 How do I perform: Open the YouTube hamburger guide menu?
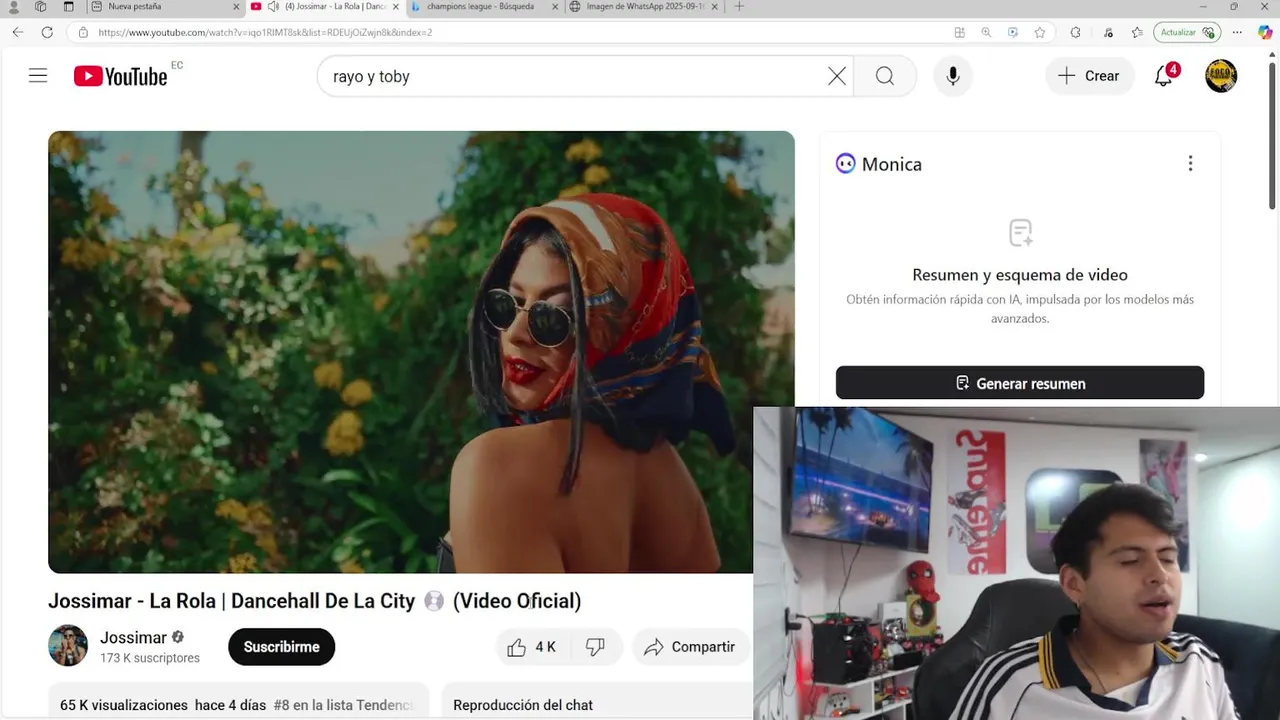pyautogui.click(x=38, y=76)
